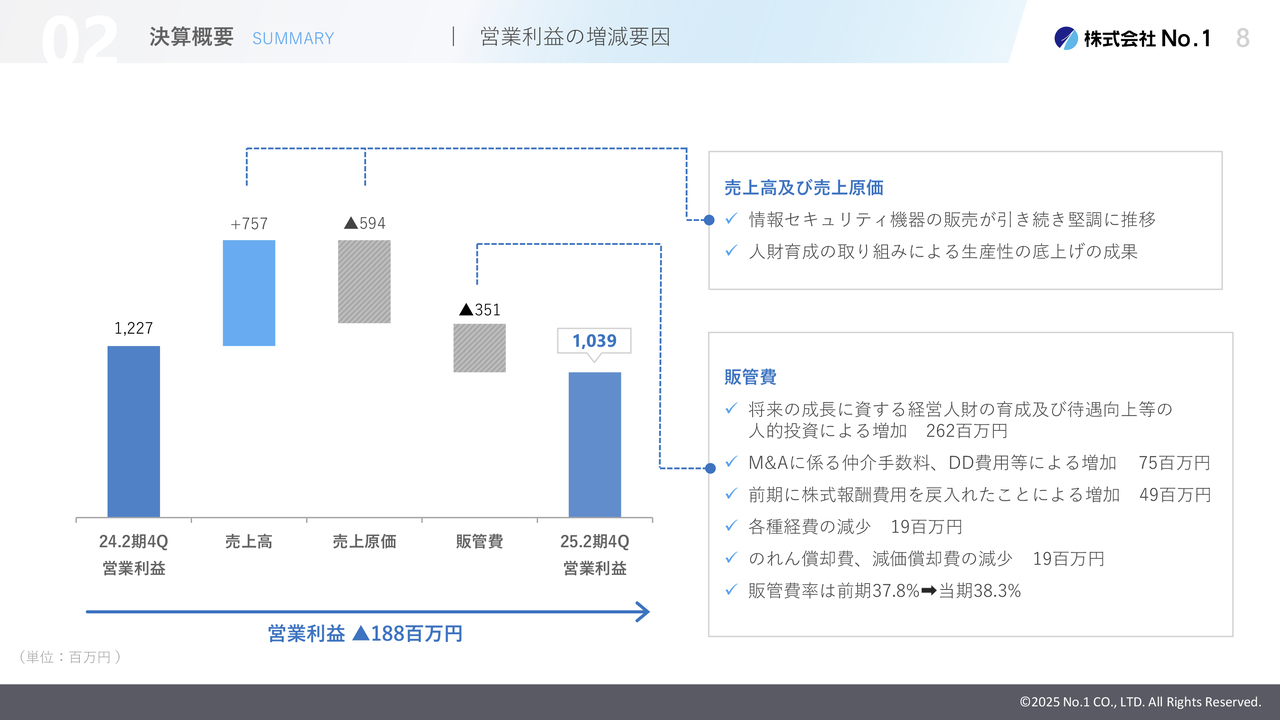Click the 25.2期4Q 営業利益 axis label
Image resolution: width=1280 pixels, height=720 pixels.
(595, 555)
